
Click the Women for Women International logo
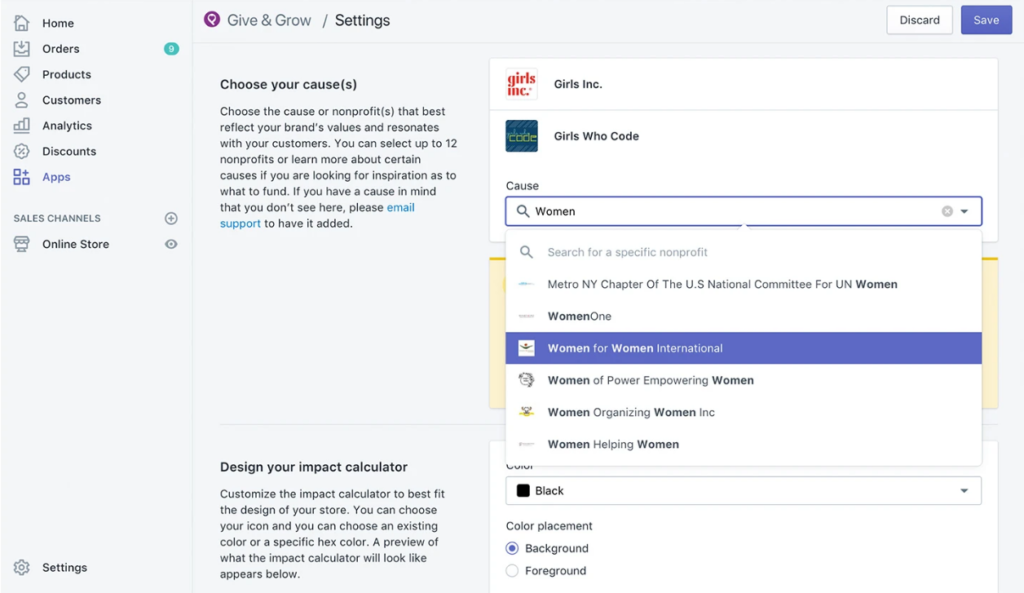click(526, 348)
